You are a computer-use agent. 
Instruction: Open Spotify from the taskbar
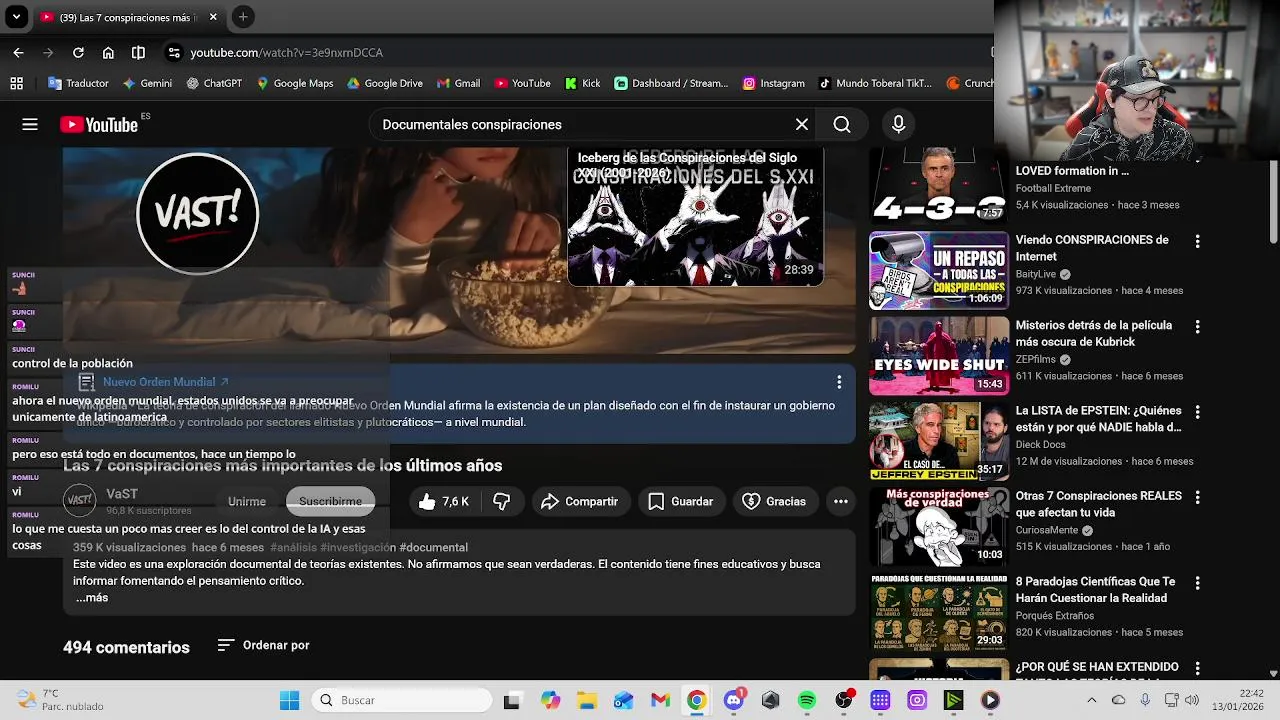coord(807,701)
